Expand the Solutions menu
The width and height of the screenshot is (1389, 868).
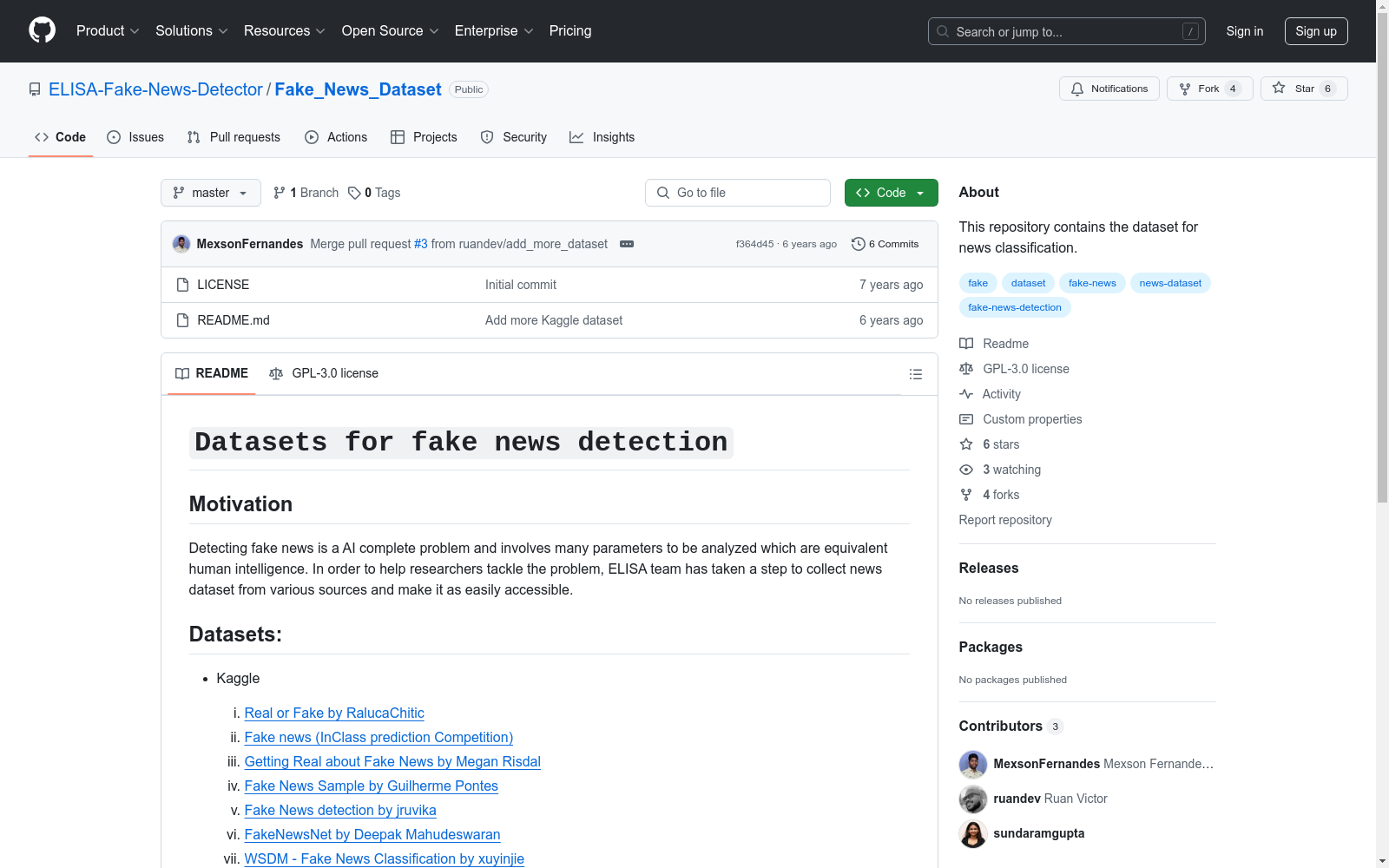click(x=192, y=30)
